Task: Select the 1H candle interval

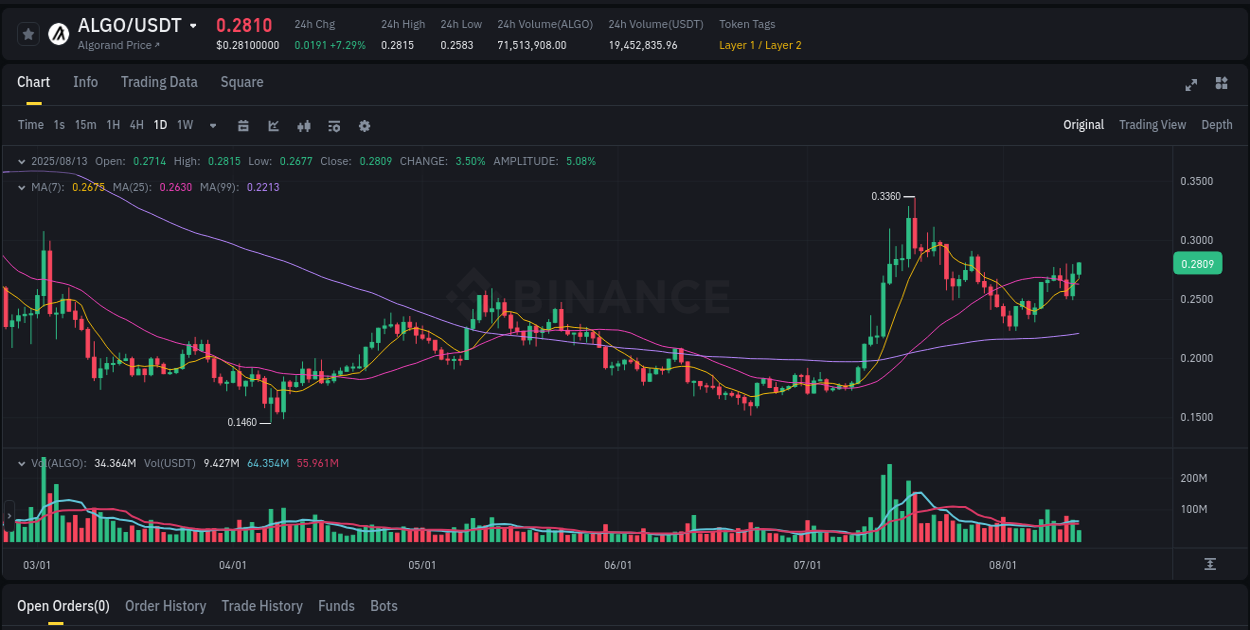Action: tap(112, 125)
